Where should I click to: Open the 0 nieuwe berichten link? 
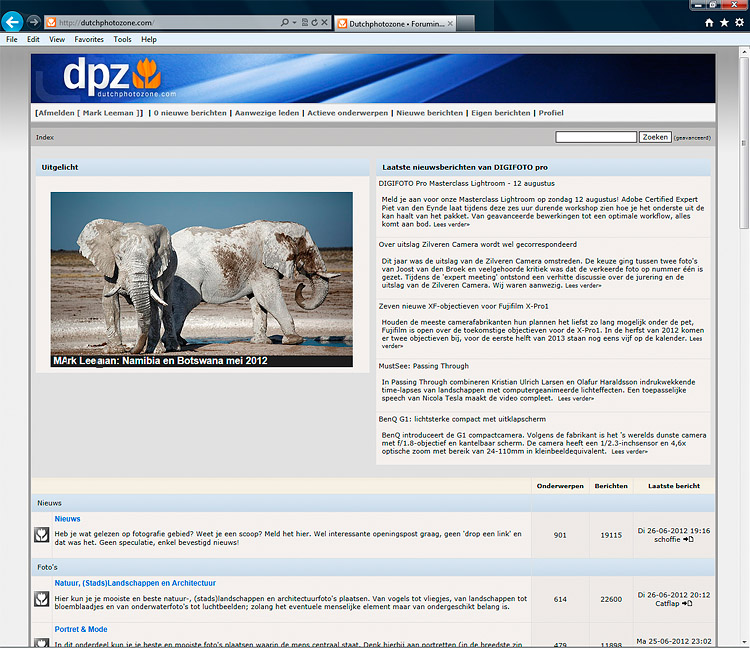[x=190, y=113]
